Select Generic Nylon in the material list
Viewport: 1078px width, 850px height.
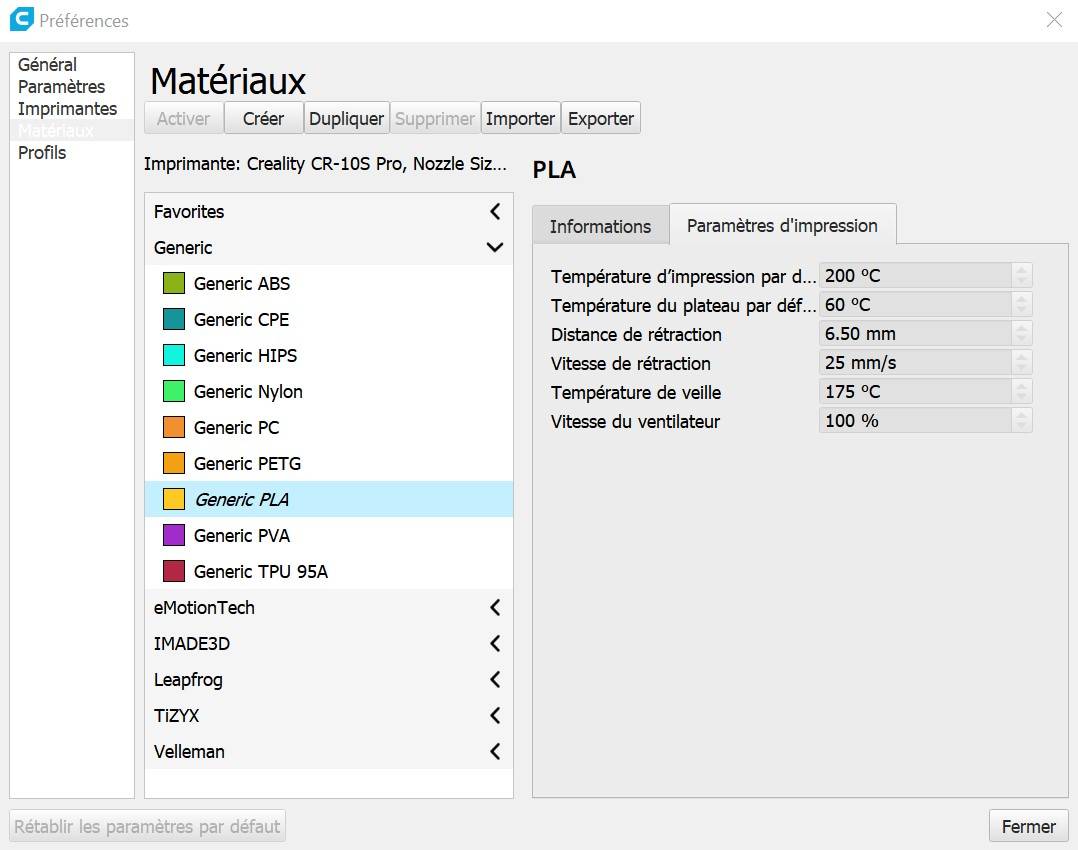tap(248, 392)
